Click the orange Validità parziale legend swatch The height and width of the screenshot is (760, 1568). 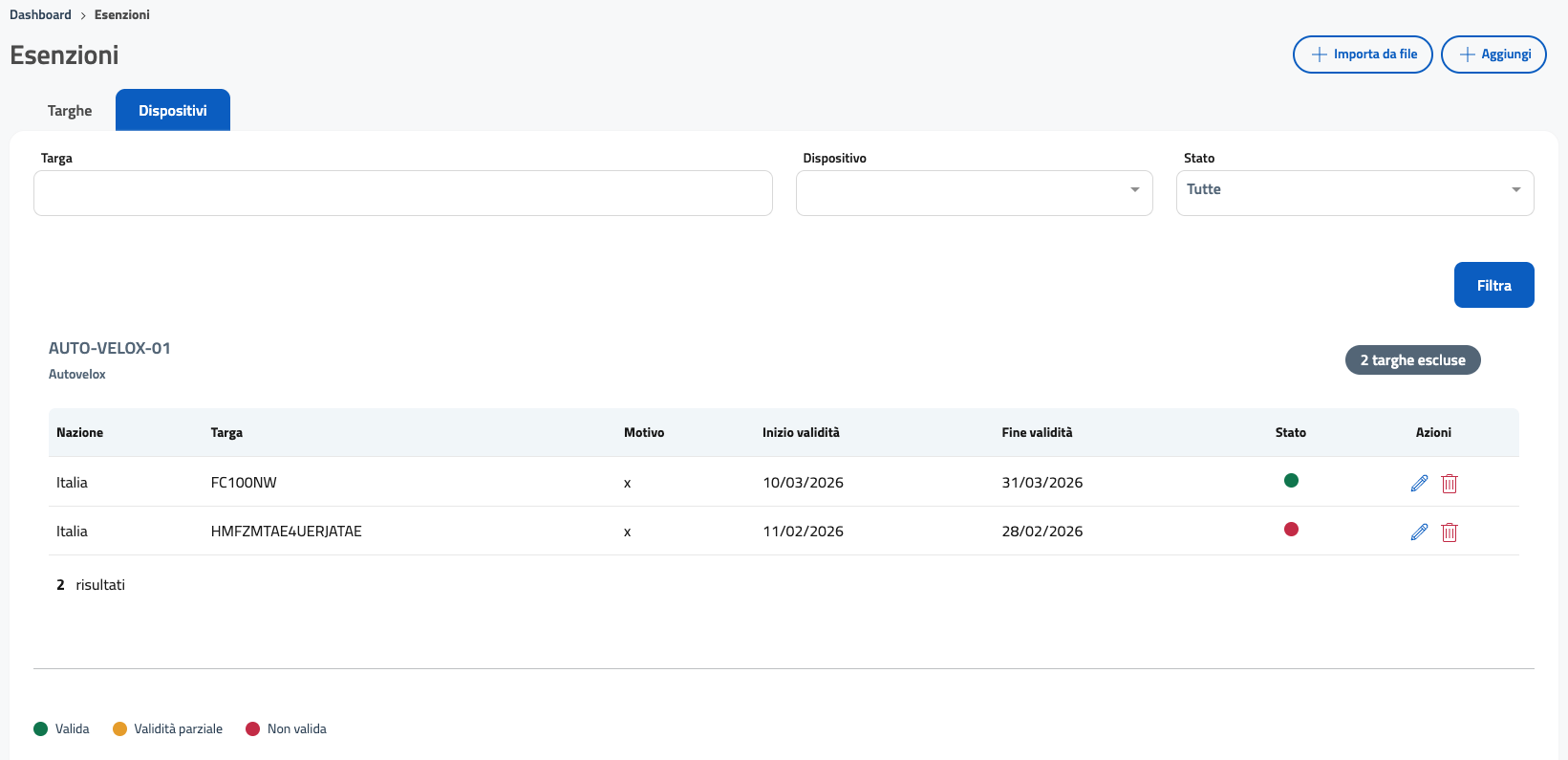(119, 728)
